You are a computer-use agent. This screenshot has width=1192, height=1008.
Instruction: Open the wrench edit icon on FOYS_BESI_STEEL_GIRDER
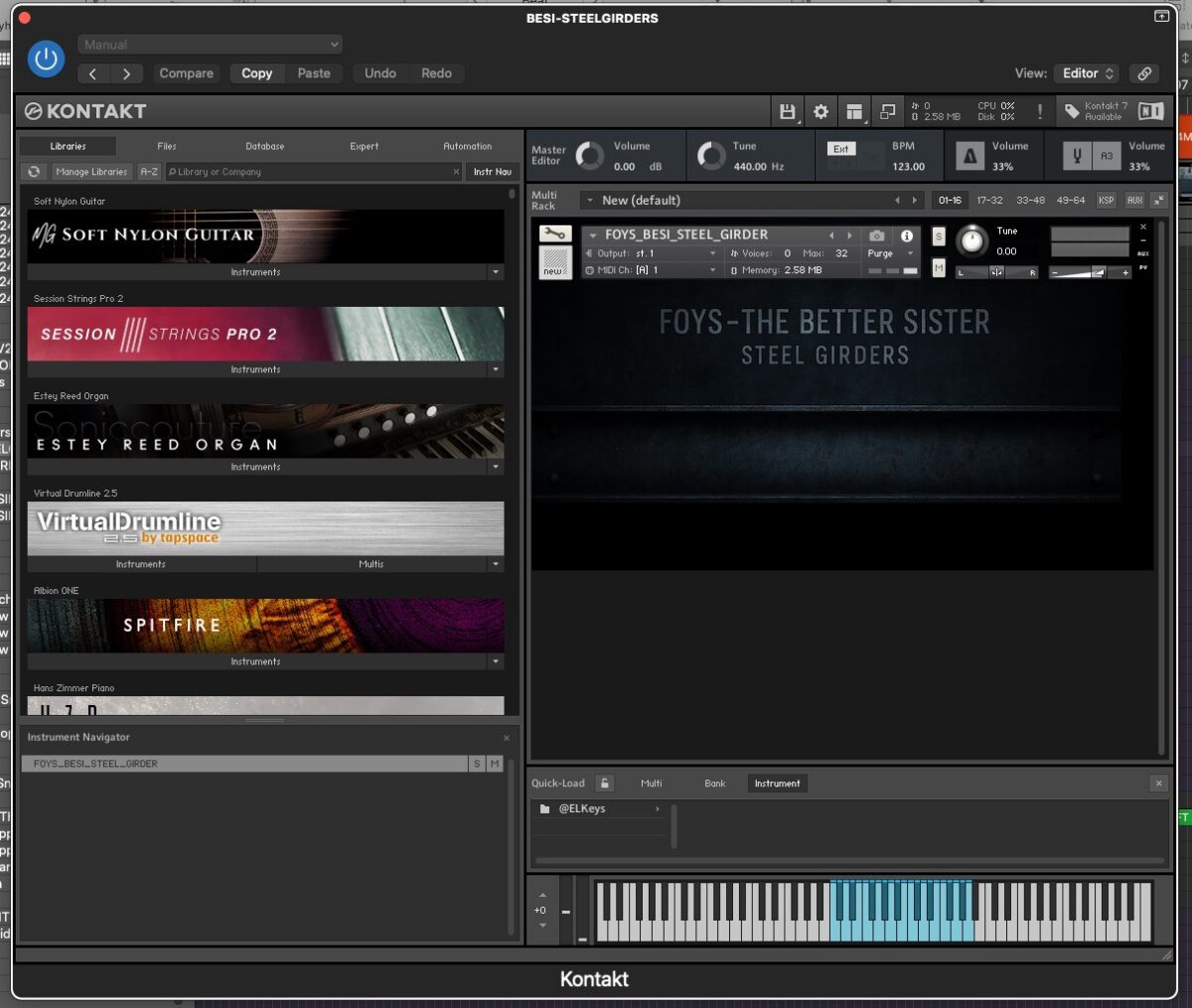pyautogui.click(x=555, y=235)
